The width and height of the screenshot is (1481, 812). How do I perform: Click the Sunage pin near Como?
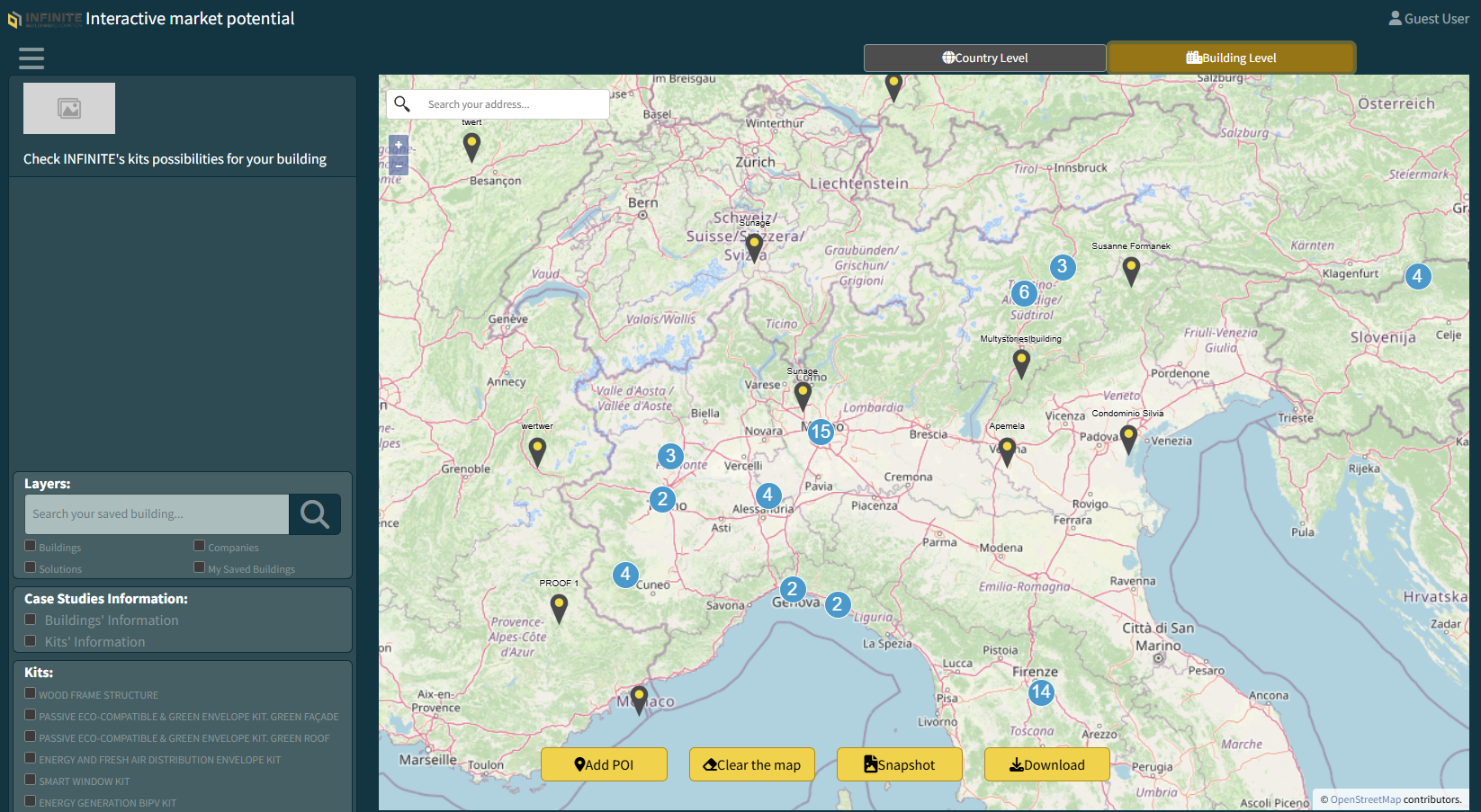[x=803, y=396]
